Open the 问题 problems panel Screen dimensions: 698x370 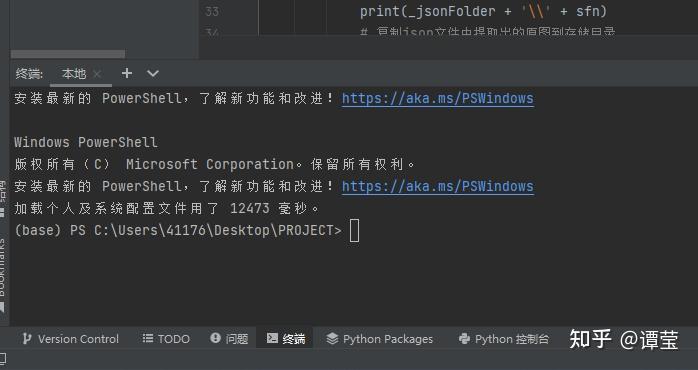229,339
